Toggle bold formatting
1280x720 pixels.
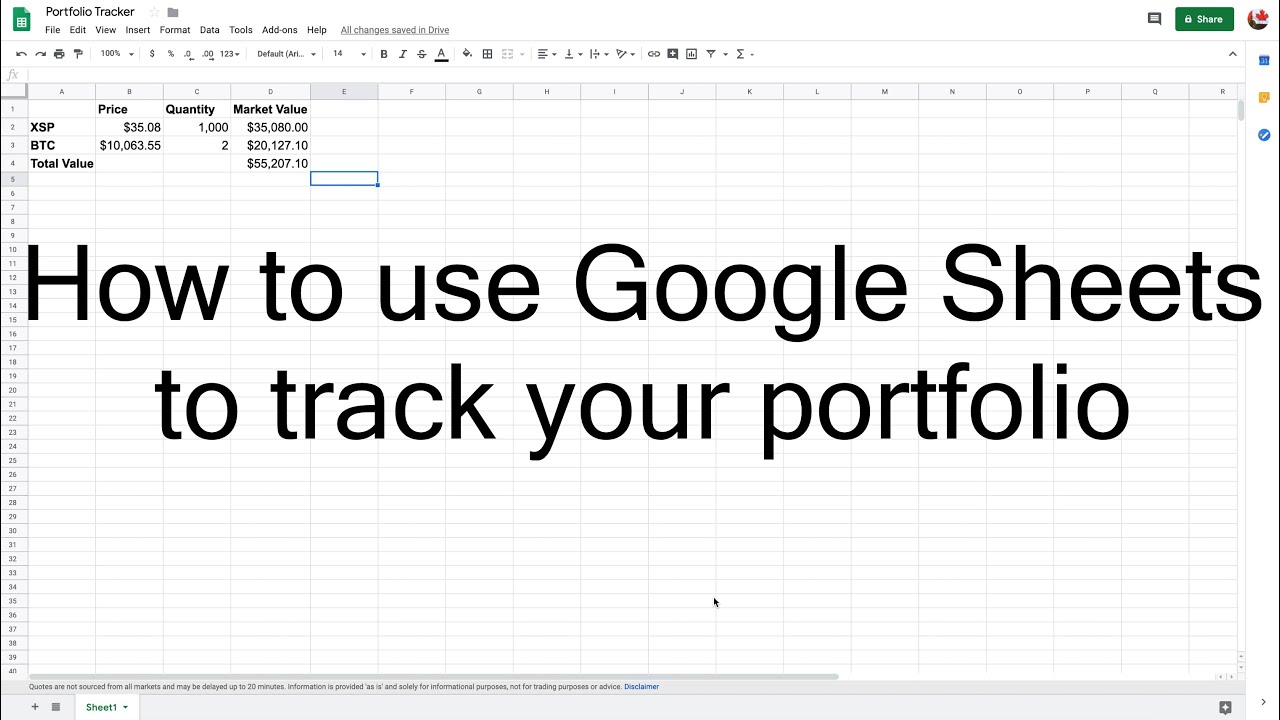pyautogui.click(x=384, y=54)
